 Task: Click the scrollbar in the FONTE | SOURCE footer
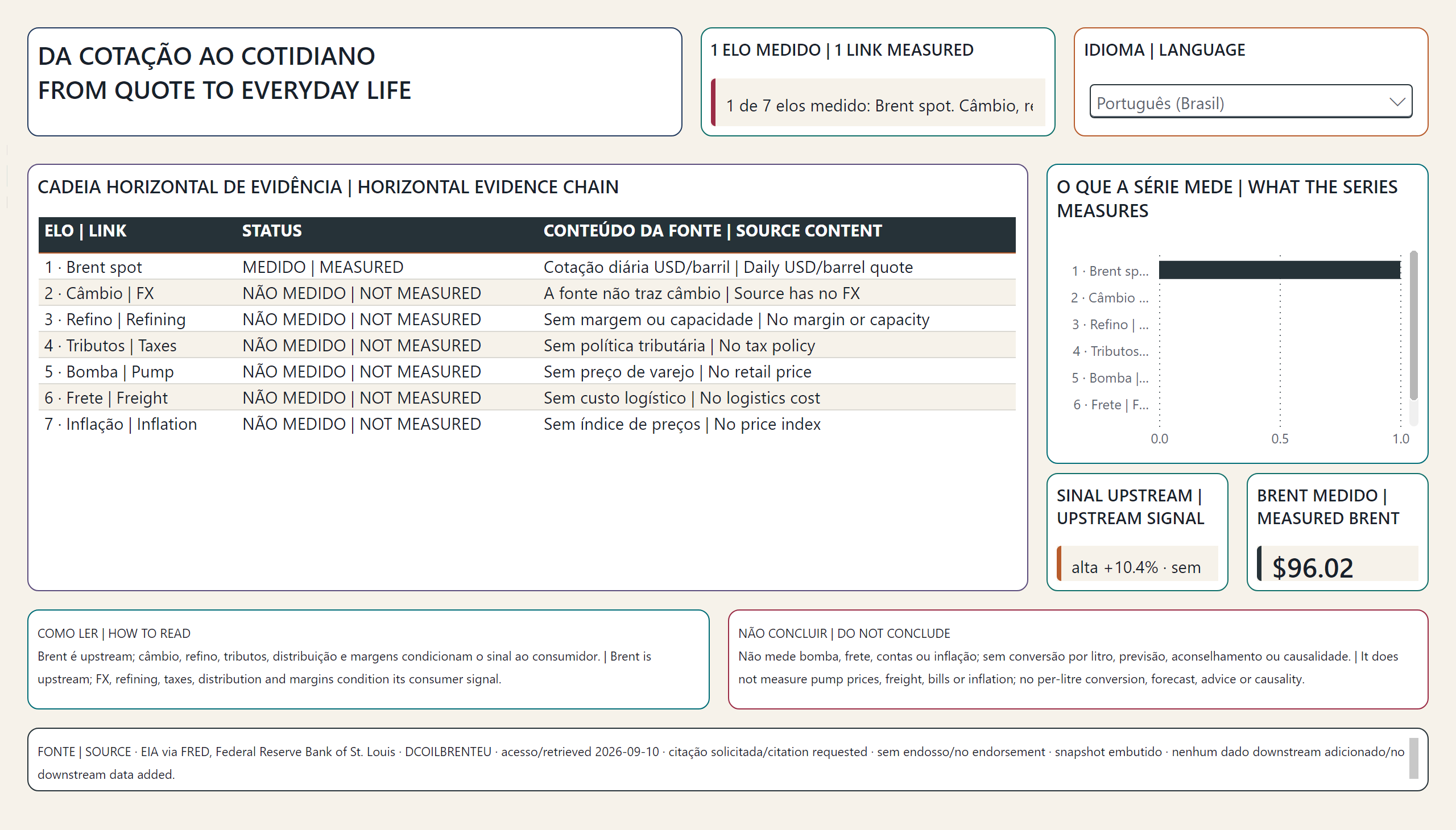pyautogui.click(x=1413, y=758)
